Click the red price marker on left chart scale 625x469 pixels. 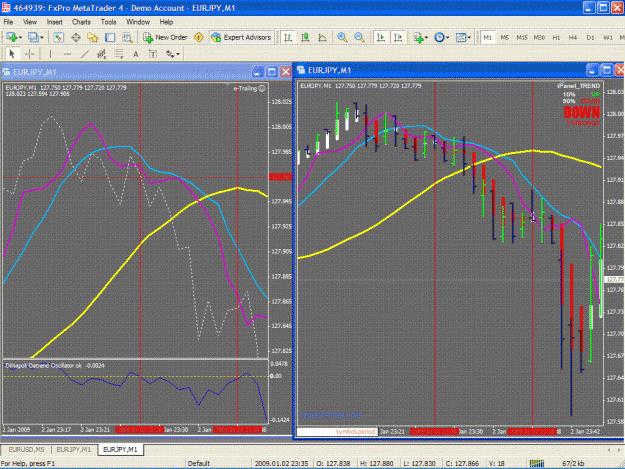[281, 177]
